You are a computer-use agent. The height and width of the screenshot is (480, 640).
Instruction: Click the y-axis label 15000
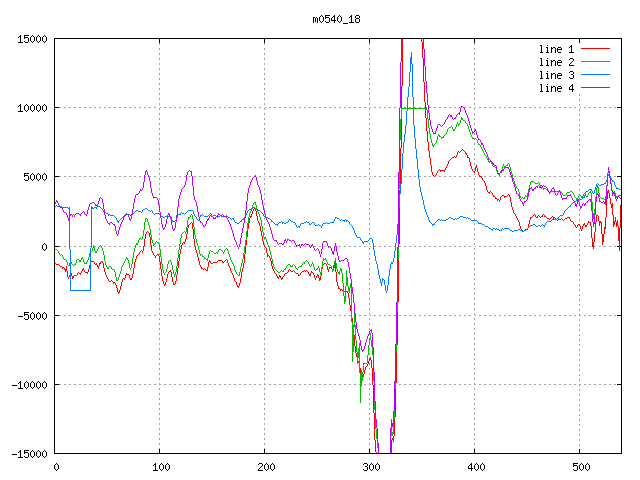tap(32, 39)
